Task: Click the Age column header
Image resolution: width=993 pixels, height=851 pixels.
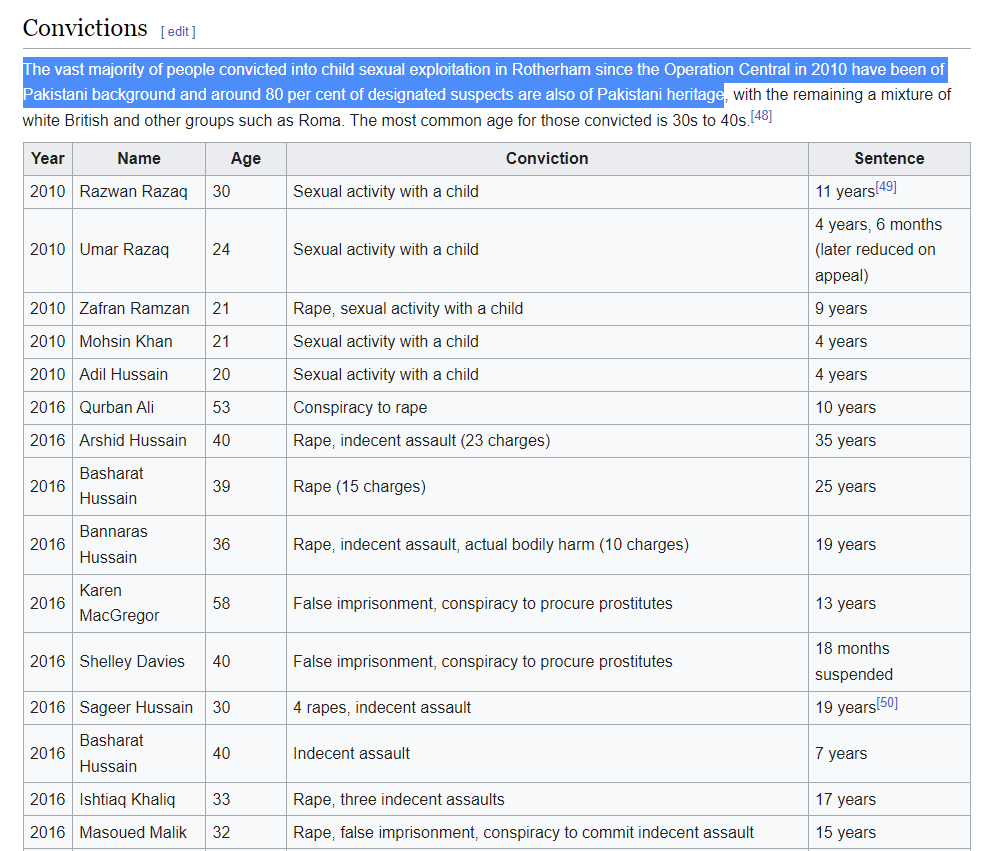Action: point(246,158)
